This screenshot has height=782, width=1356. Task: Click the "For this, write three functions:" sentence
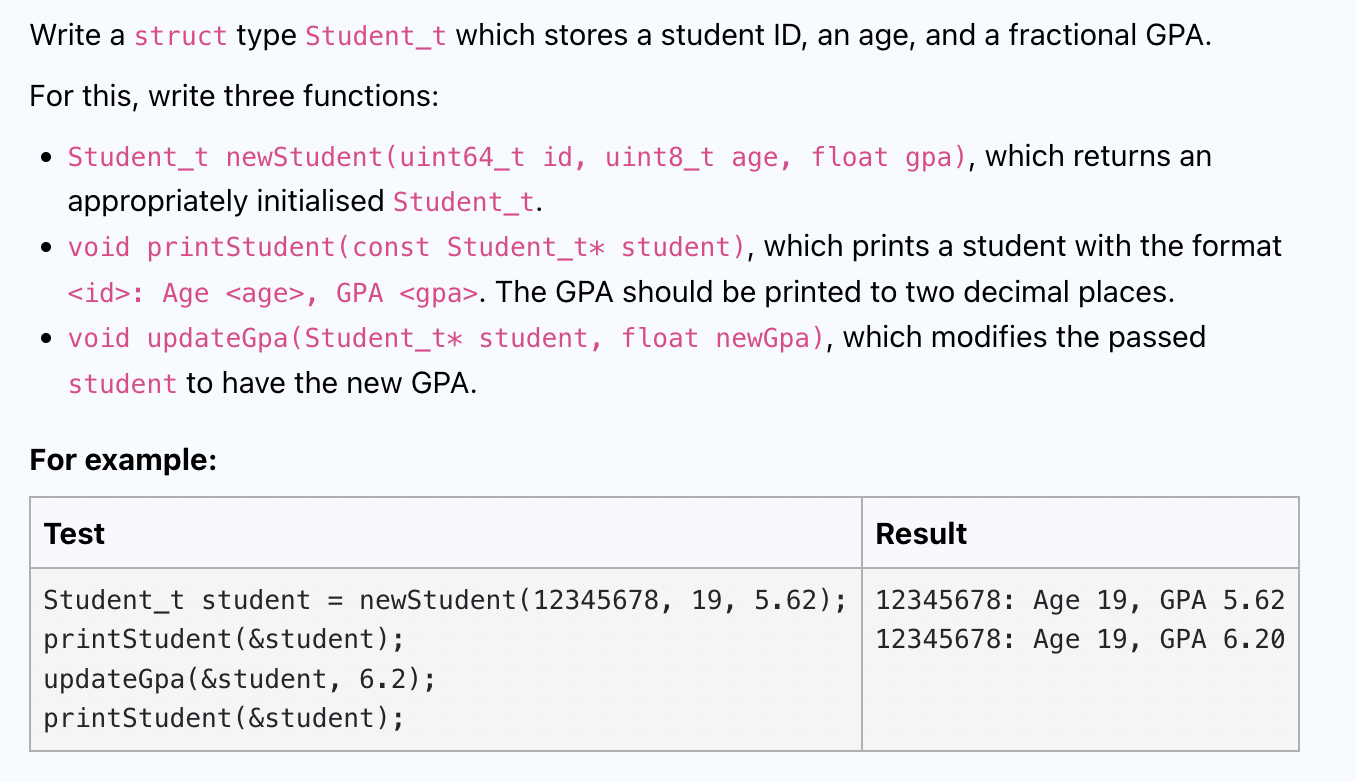(x=234, y=96)
